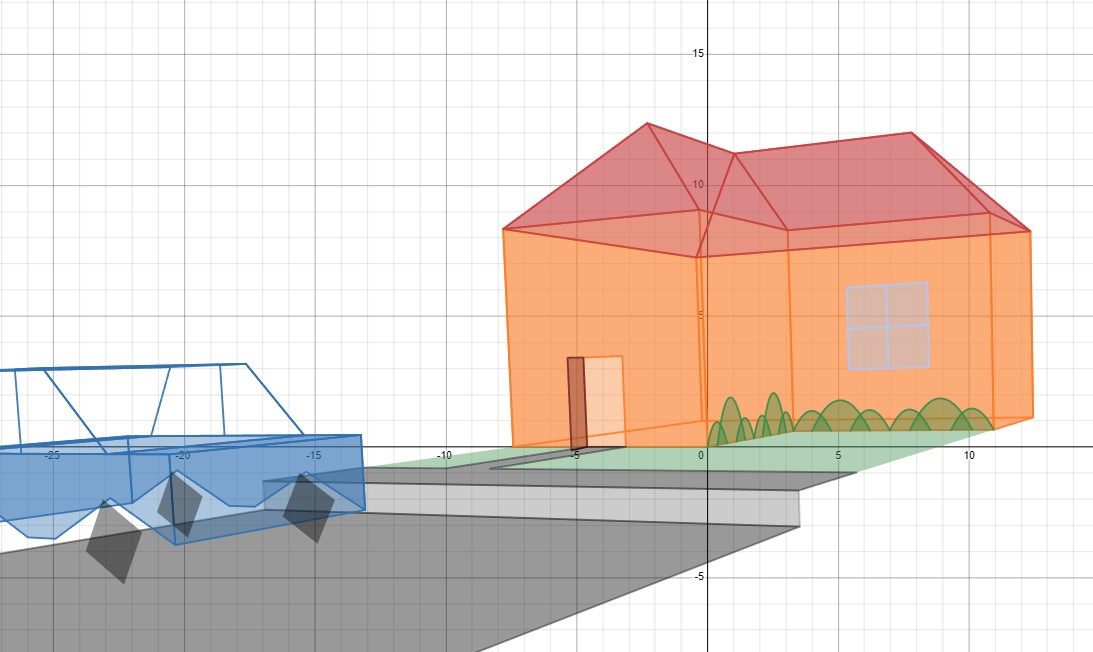
Task: Click the largest green bush right of the house
Action: 940,414
